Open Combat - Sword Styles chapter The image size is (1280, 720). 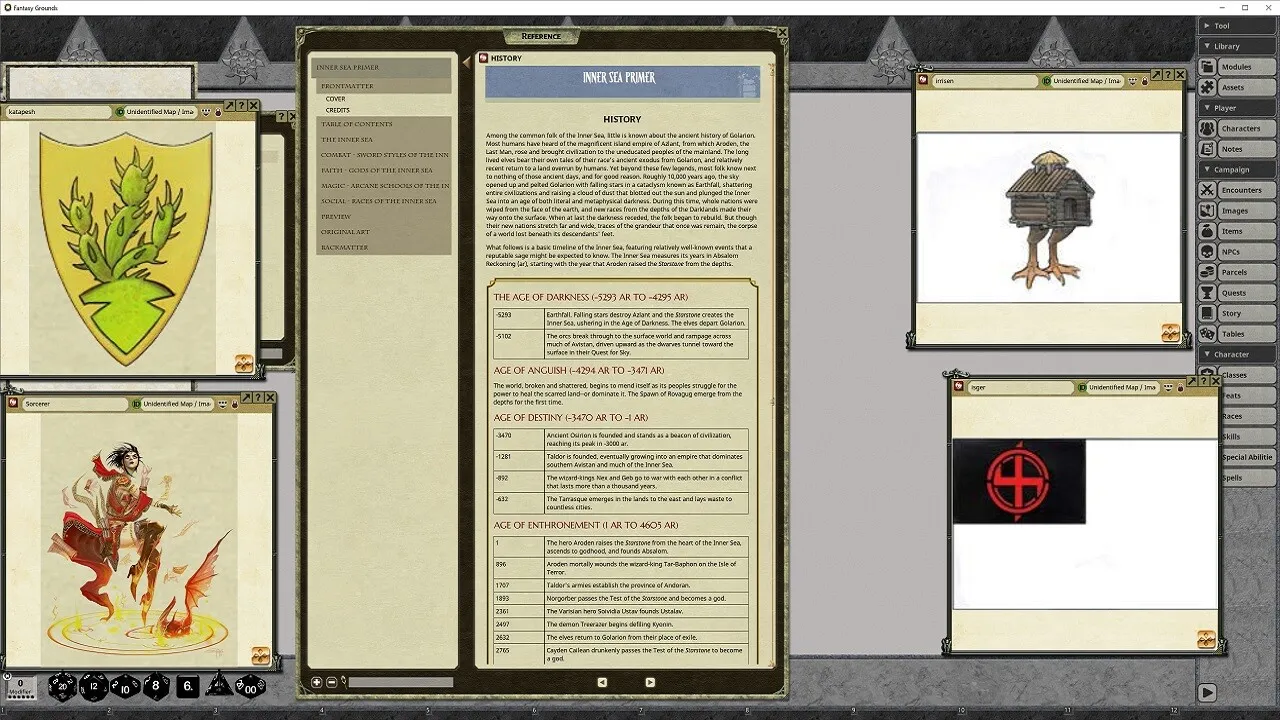click(384, 155)
